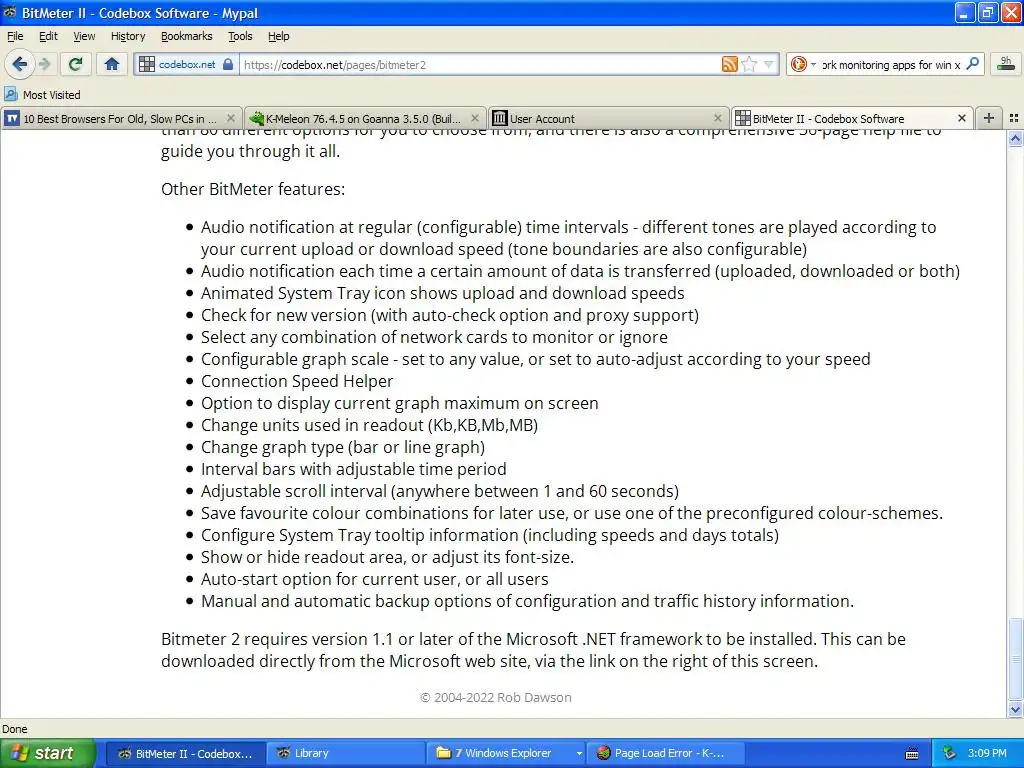Open the 7 Windows Explorer taskbar group
1024x768 pixels.
(507, 754)
